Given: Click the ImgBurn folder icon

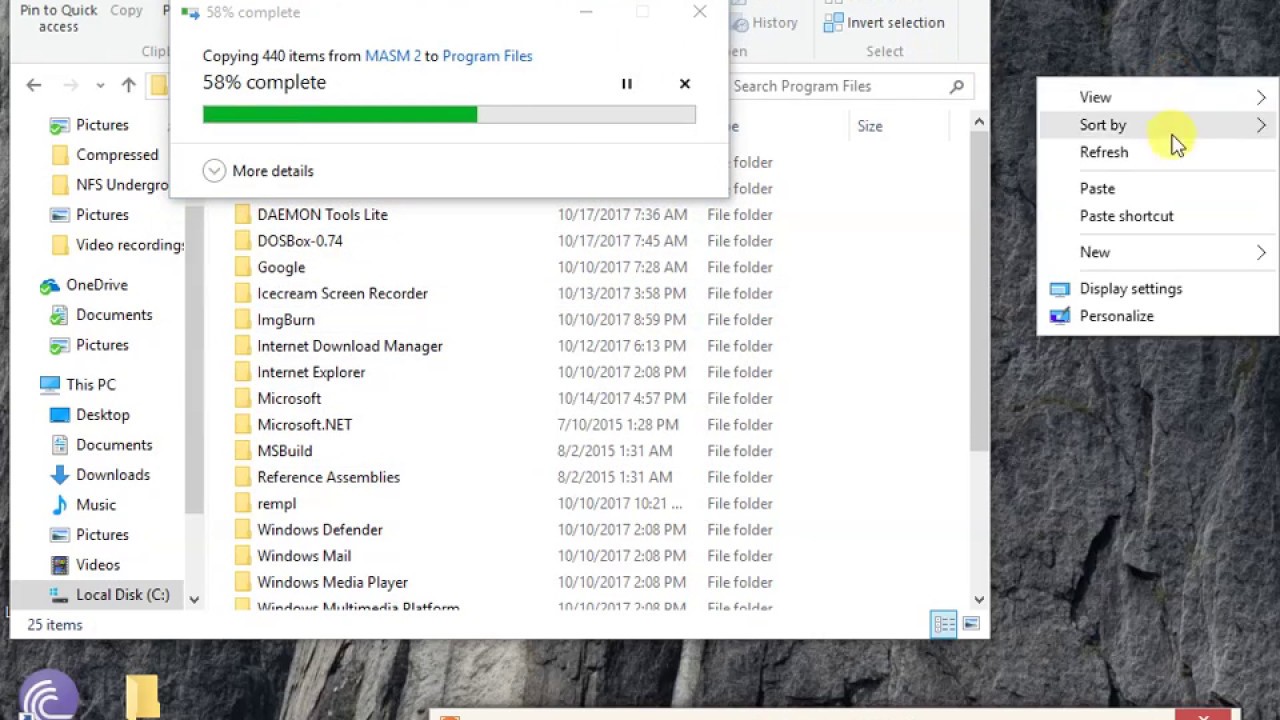Looking at the screenshot, I should click(242, 320).
